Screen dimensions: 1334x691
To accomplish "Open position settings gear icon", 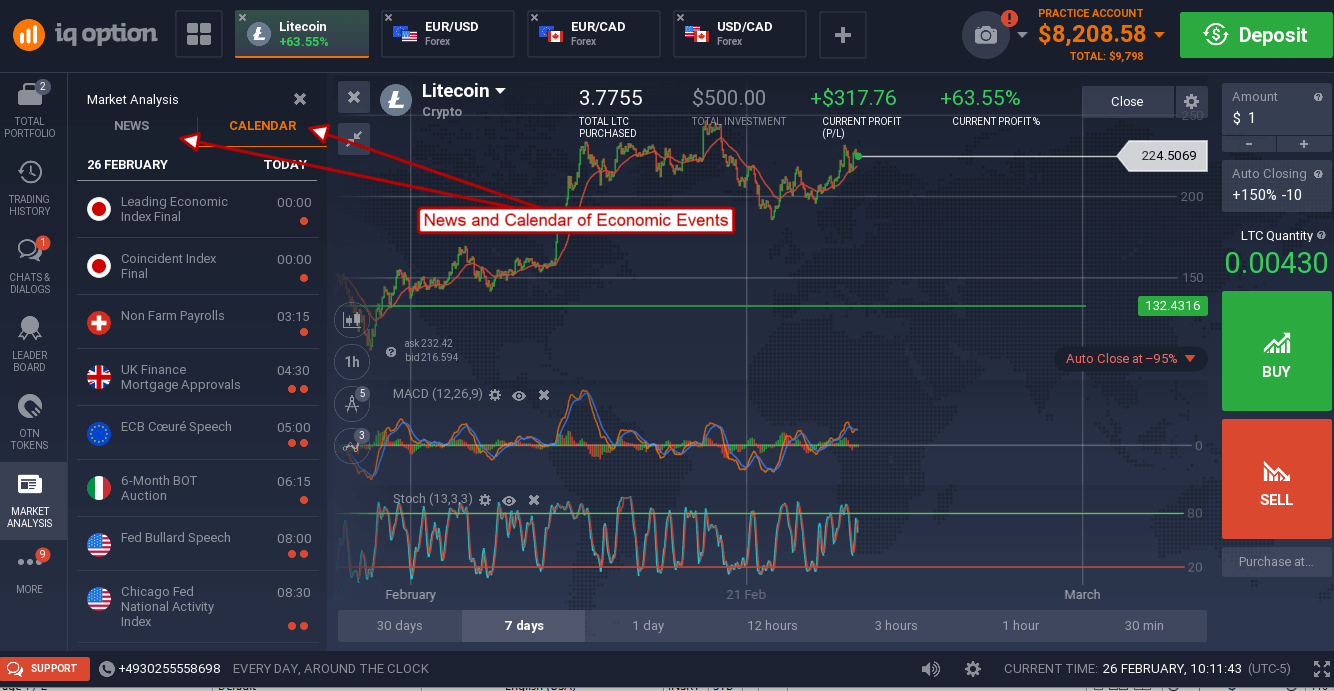I will pos(1191,101).
